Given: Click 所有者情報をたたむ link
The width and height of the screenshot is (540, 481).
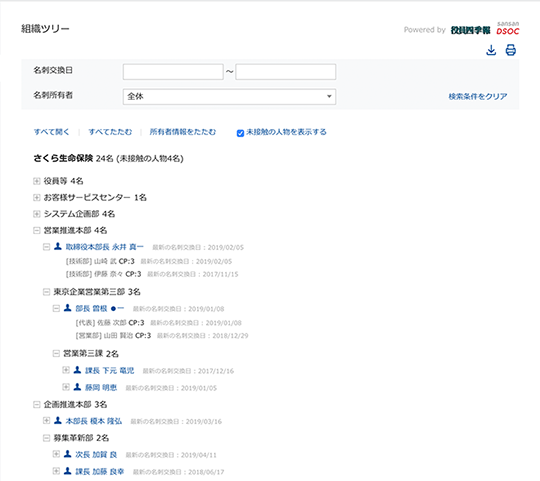Looking at the screenshot, I should click(x=183, y=132).
